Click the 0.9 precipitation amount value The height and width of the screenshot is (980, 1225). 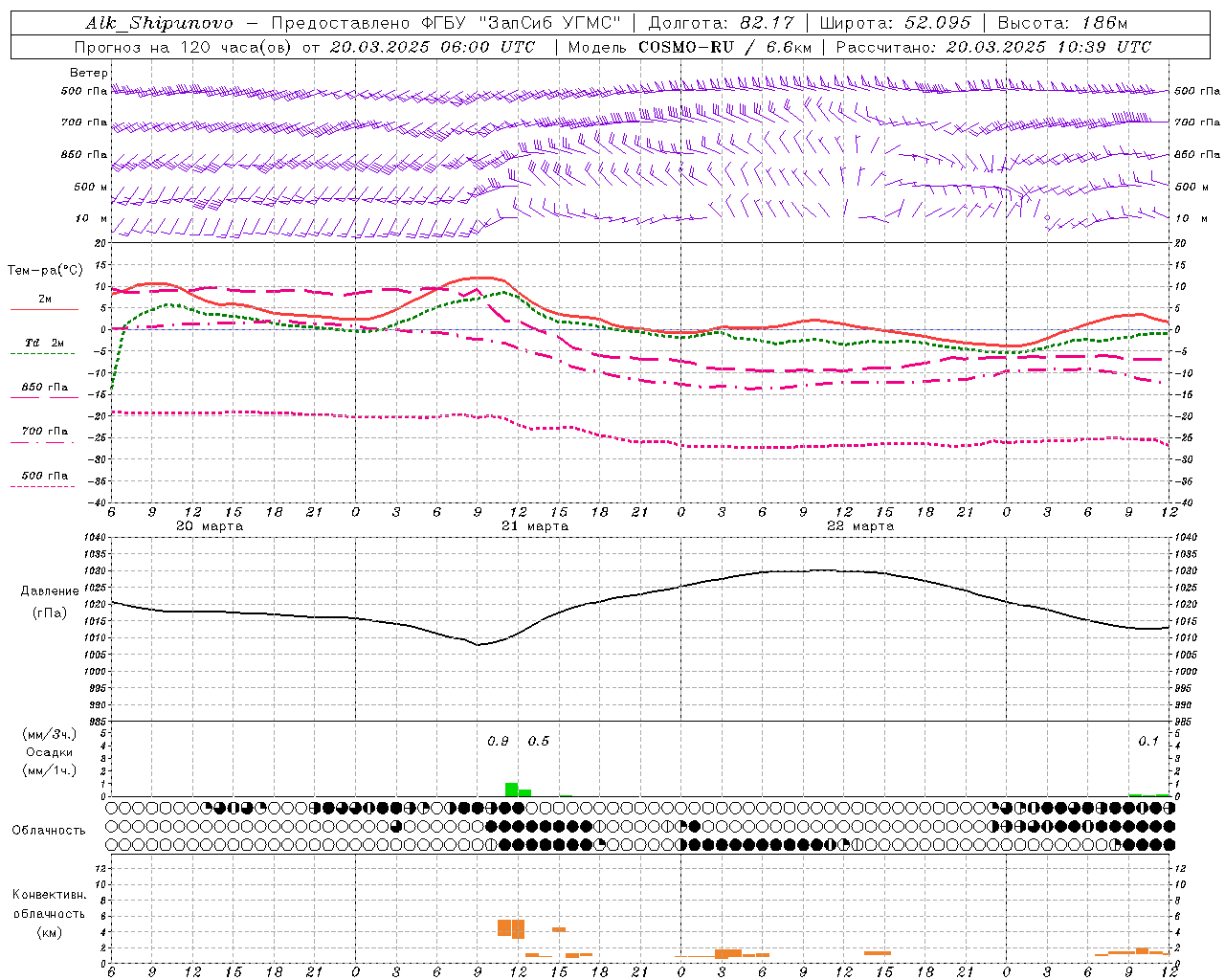pos(498,742)
